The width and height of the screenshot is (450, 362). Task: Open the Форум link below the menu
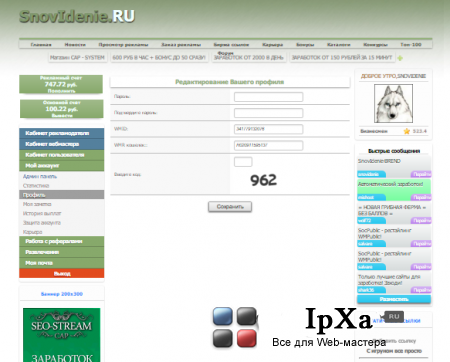point(226,53)
